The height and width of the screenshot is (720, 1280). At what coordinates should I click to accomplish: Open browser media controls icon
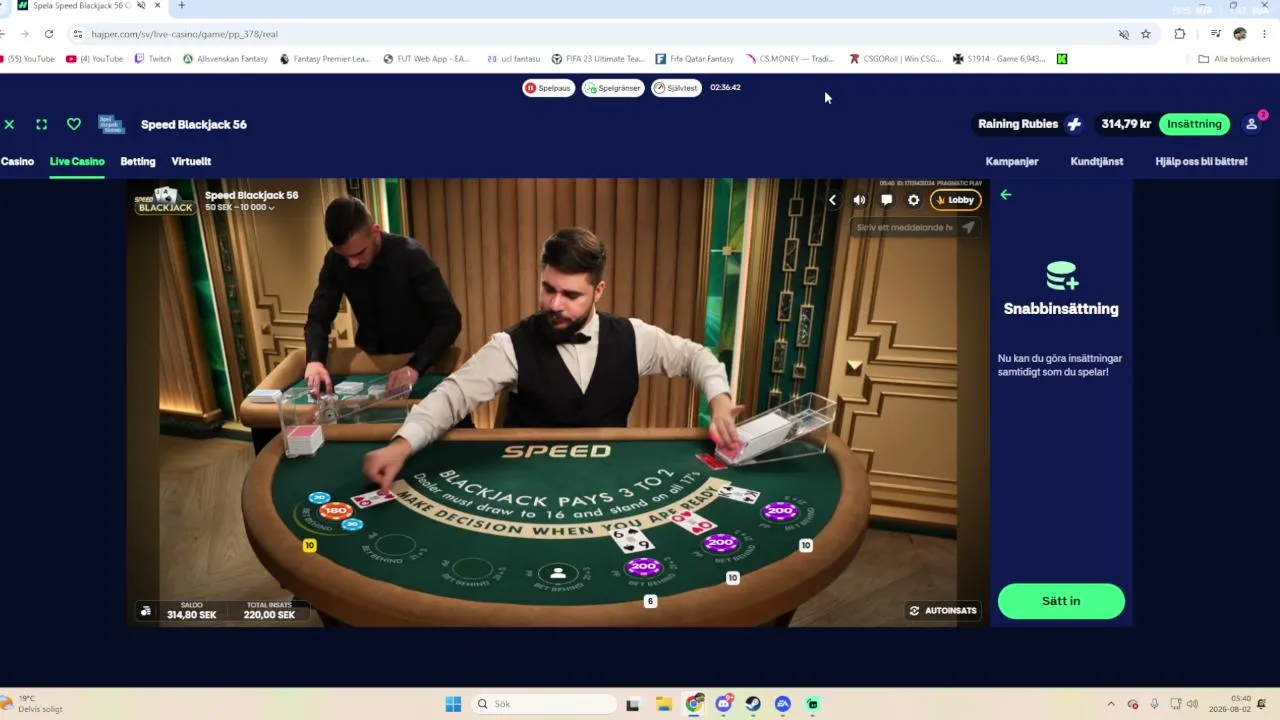1216,34
